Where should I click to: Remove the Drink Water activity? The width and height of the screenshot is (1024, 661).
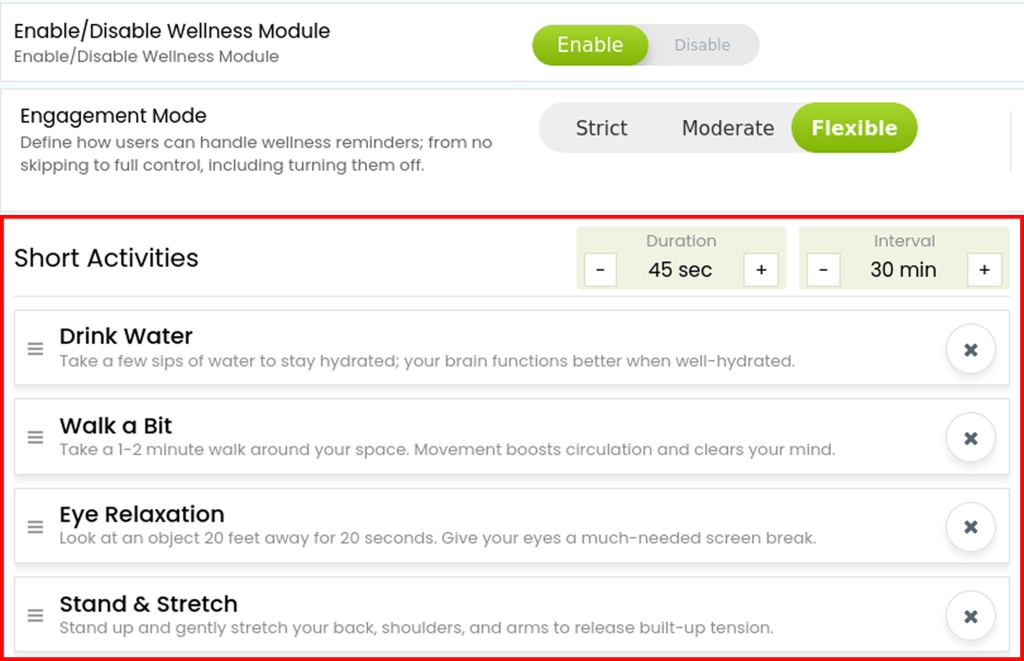pos(970,349)
